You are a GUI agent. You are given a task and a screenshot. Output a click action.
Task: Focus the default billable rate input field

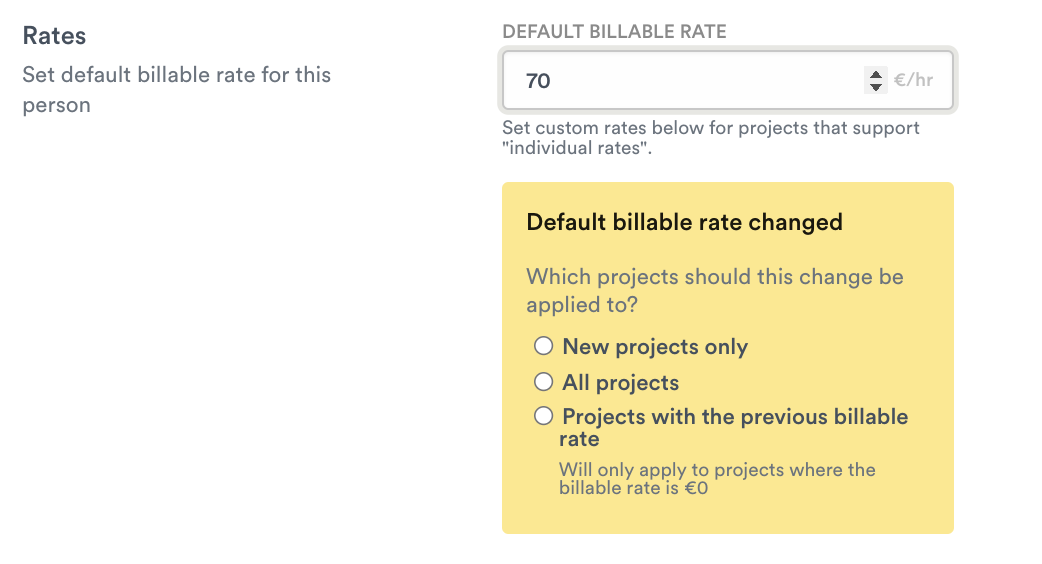pos(680,80)
